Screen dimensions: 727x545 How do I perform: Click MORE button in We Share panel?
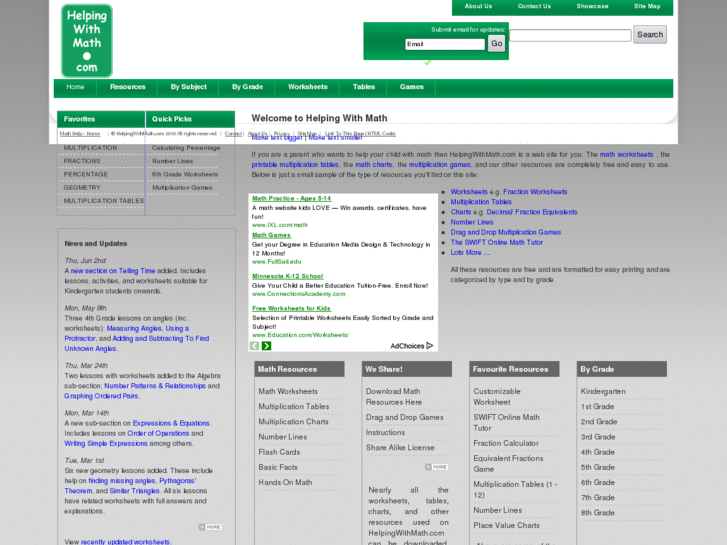pyautogui.click(x=436, y=467)
